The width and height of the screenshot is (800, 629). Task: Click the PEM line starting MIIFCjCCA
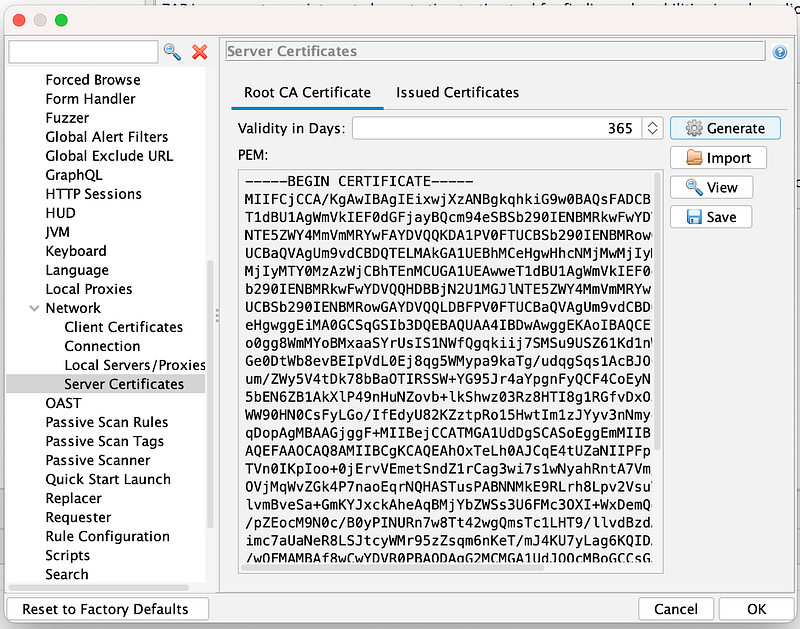coord(447,199)
